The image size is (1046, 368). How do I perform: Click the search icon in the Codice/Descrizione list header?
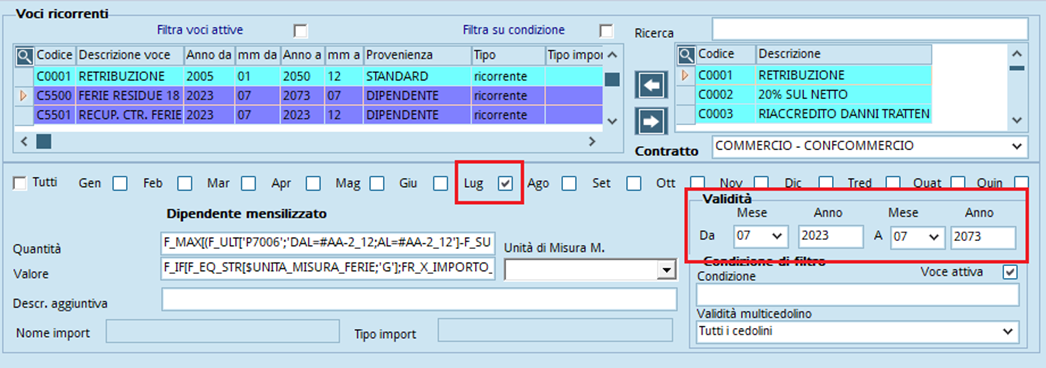[x=686, y=55]
